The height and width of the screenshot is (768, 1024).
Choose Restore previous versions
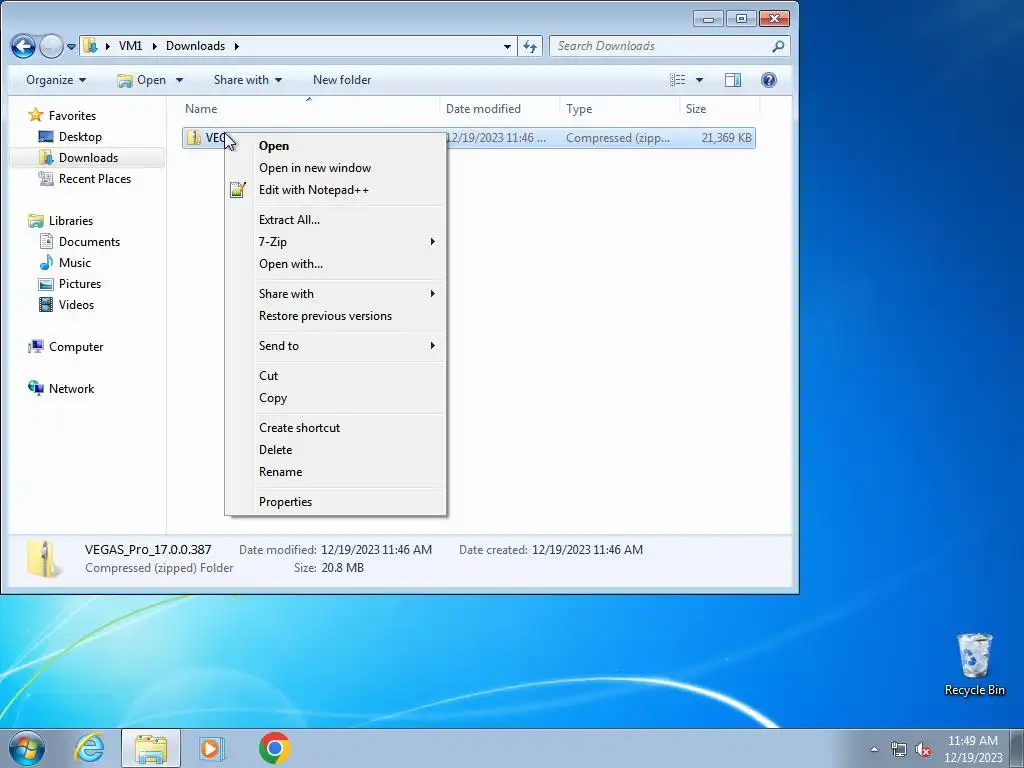pos(335,316)
